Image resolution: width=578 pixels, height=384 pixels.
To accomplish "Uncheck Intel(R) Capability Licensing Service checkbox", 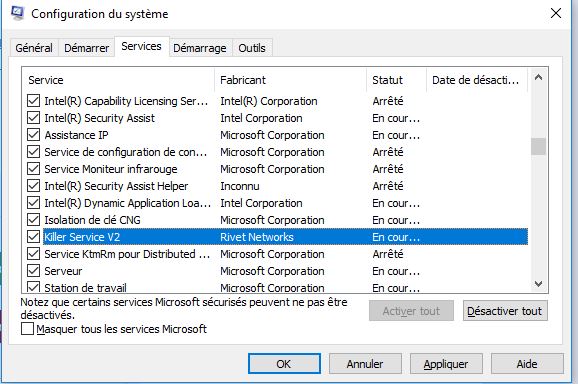I will (x=34, y=101).
